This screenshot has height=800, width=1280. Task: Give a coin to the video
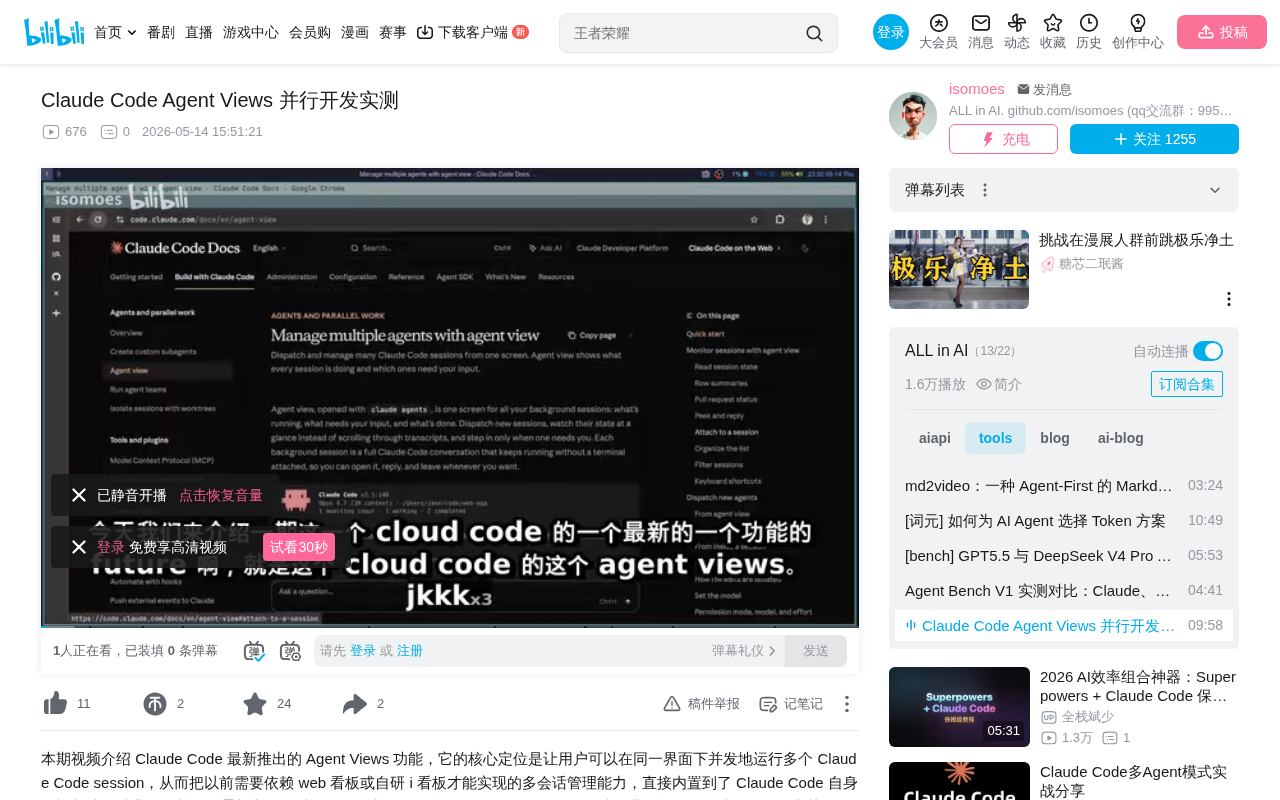(155, 704)
